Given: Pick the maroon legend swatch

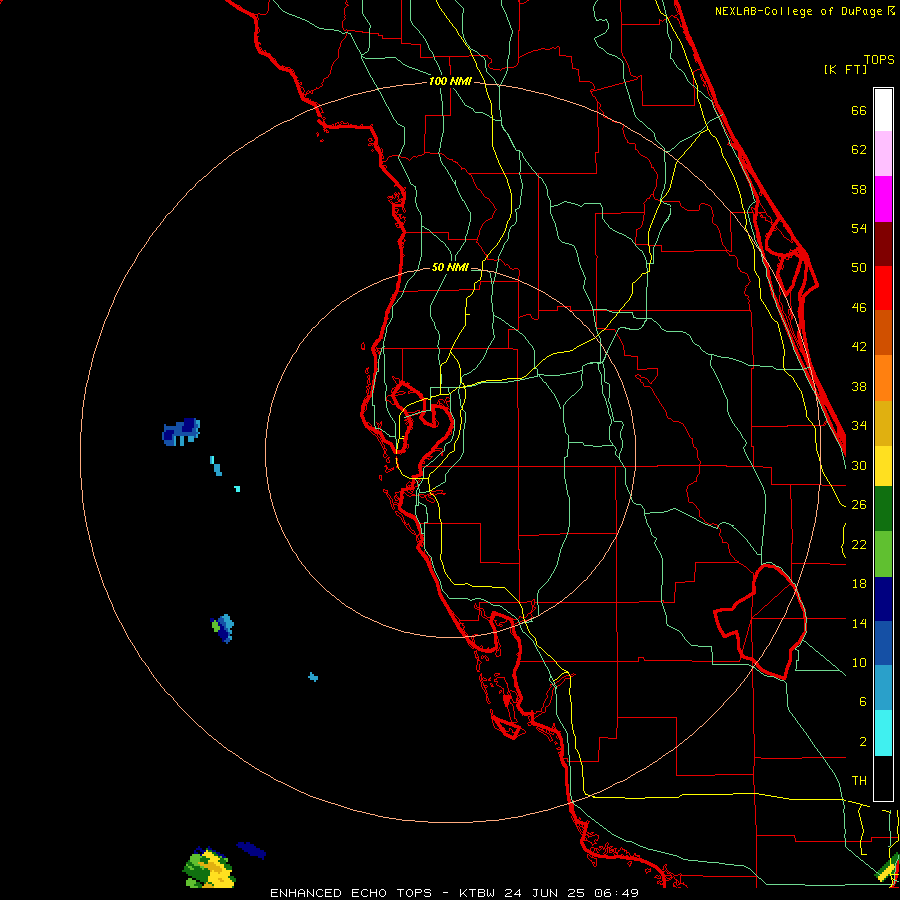Looking at the screenshot, I should (883, 244).
